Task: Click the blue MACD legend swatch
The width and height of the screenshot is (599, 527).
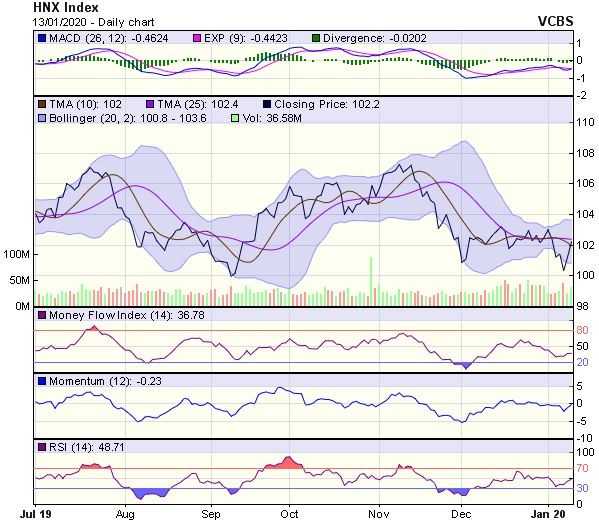Action: tap(42, 38)
